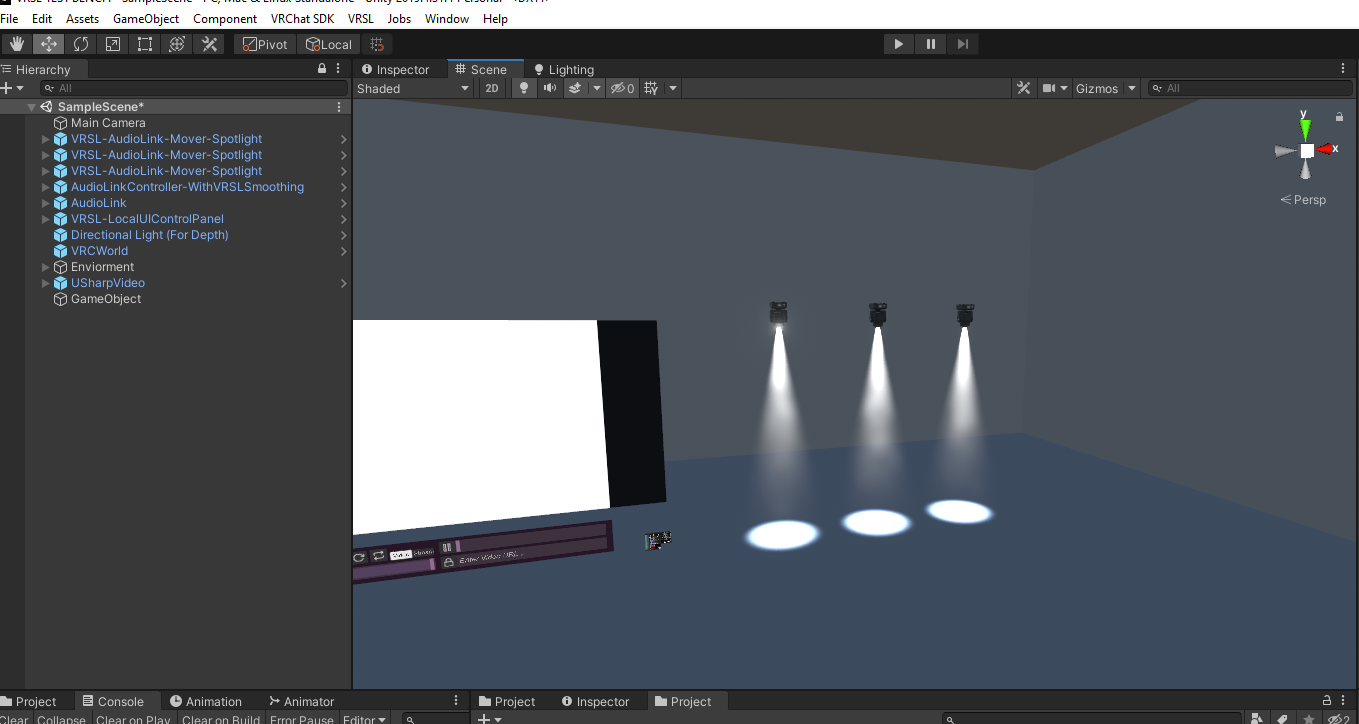Open Hierarchy panel options menu

[339, 69]
